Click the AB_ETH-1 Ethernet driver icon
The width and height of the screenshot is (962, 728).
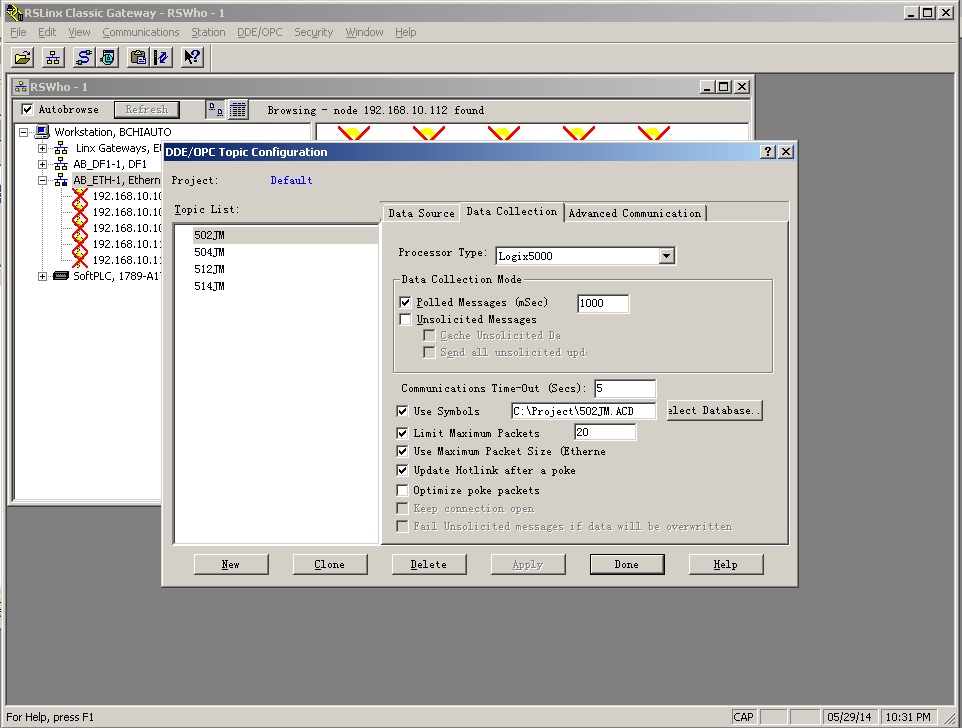coord(61,180)
